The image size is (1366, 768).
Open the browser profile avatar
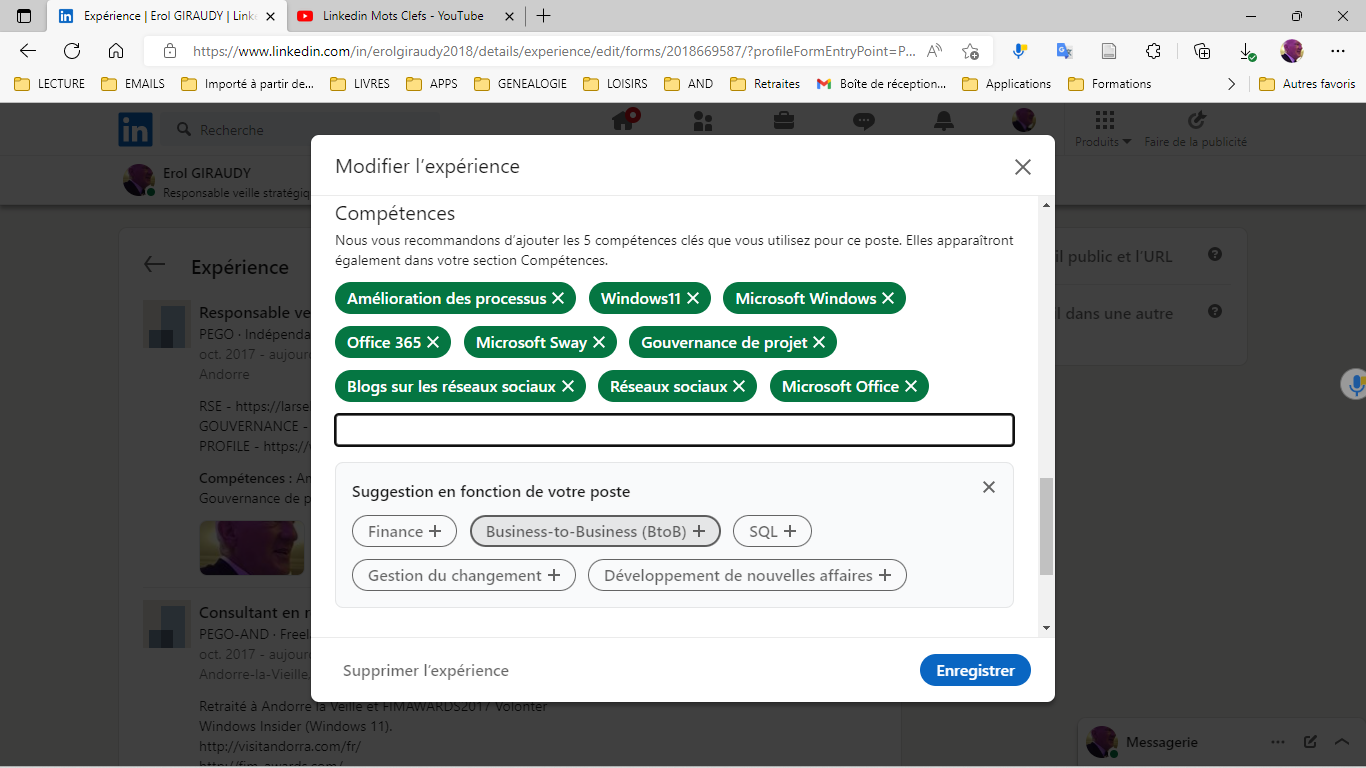(x=1292, y=51)
